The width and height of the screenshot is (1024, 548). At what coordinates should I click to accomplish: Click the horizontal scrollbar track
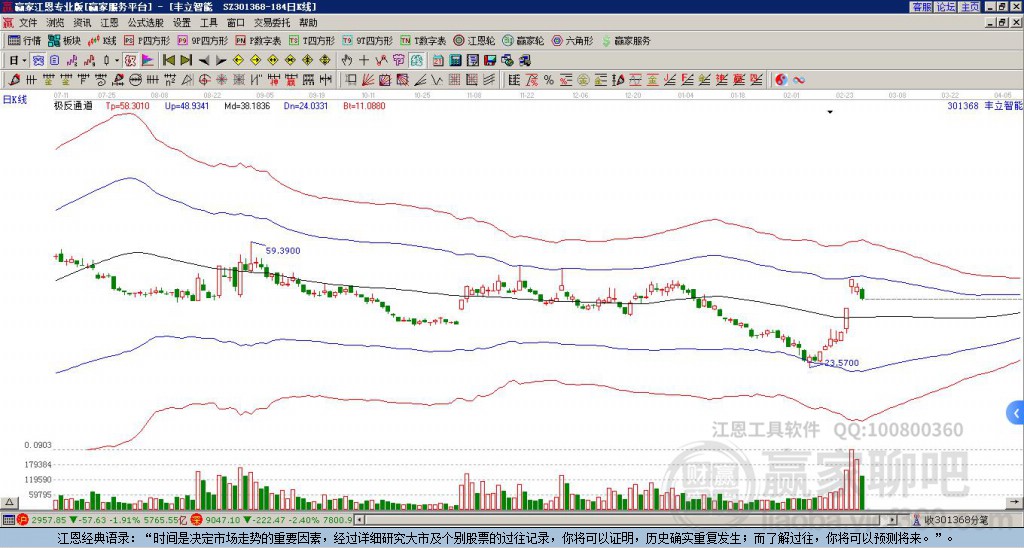click(x=627, y=520)
